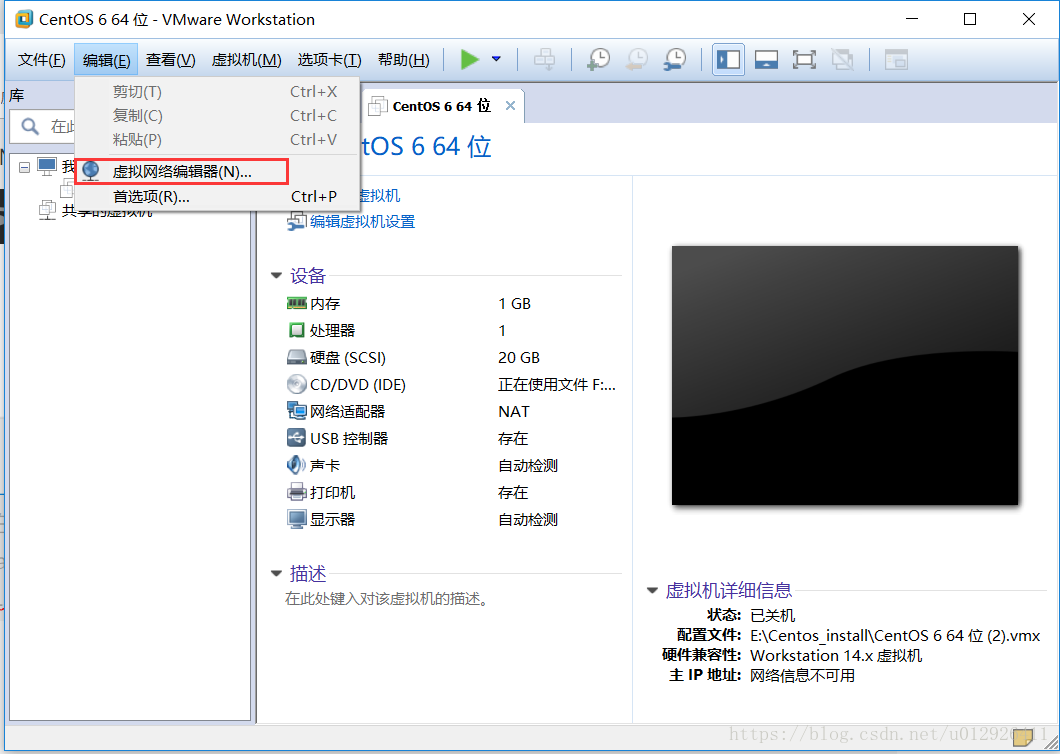This screenshot has width=1060, height=754.
Task: Switch to the CentOS 6 64 位 tab
Action: 441,106
